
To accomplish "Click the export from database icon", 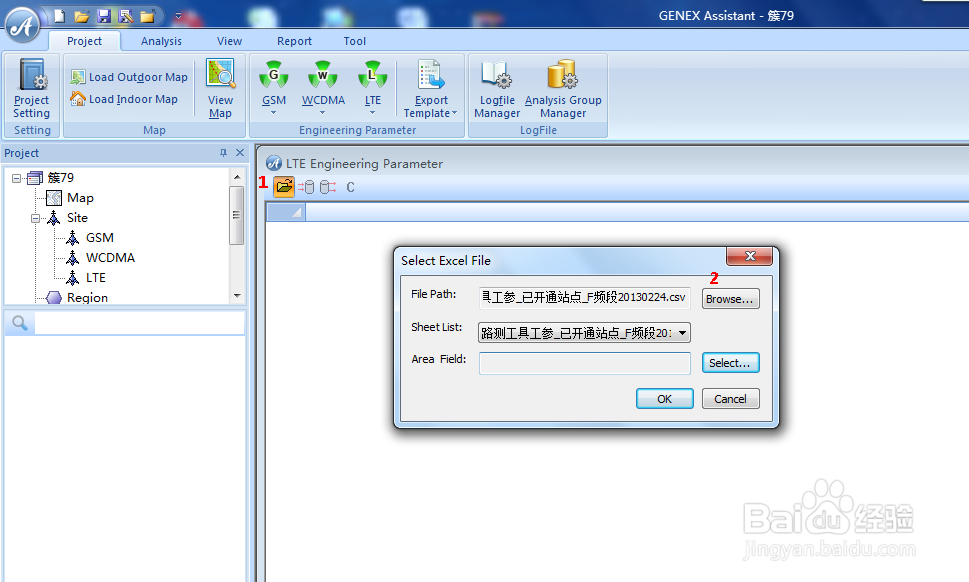I will (328, 187).
